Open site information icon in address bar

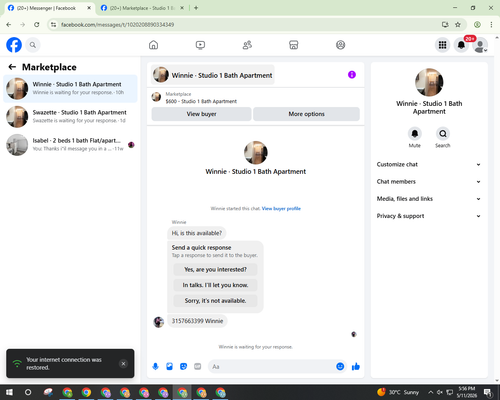(x=54, y=24)
